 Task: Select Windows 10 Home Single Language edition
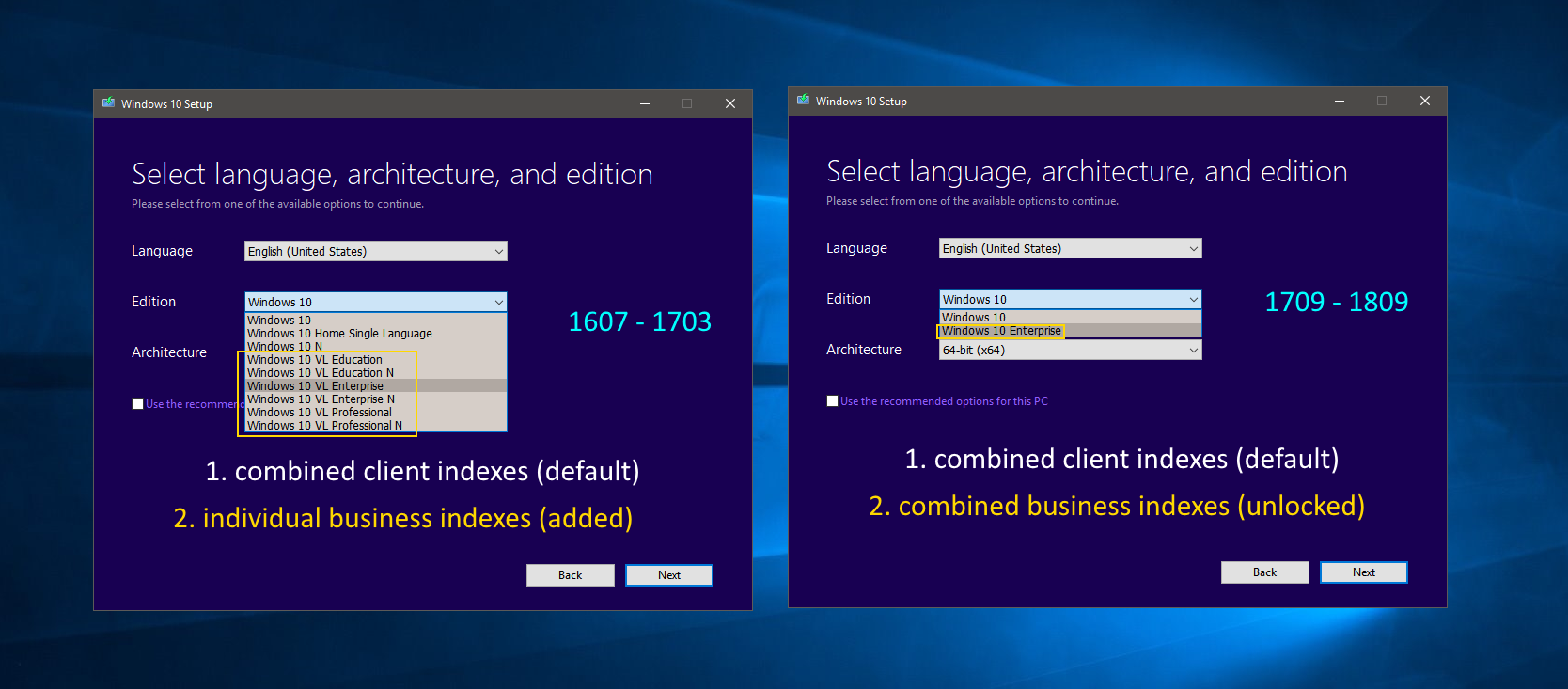pos(339,334)
